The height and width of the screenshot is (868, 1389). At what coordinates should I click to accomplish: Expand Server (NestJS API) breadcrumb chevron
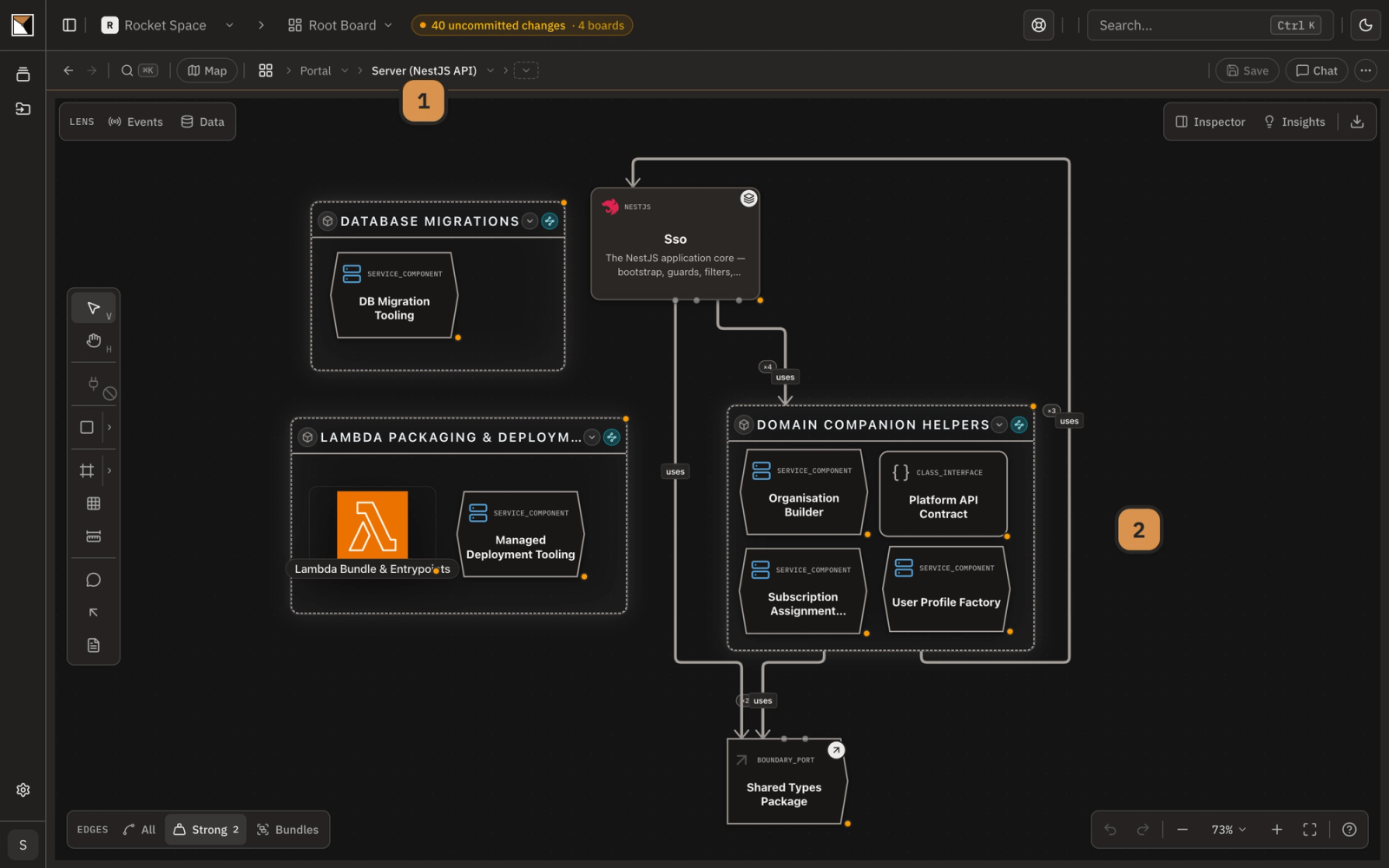490,70
